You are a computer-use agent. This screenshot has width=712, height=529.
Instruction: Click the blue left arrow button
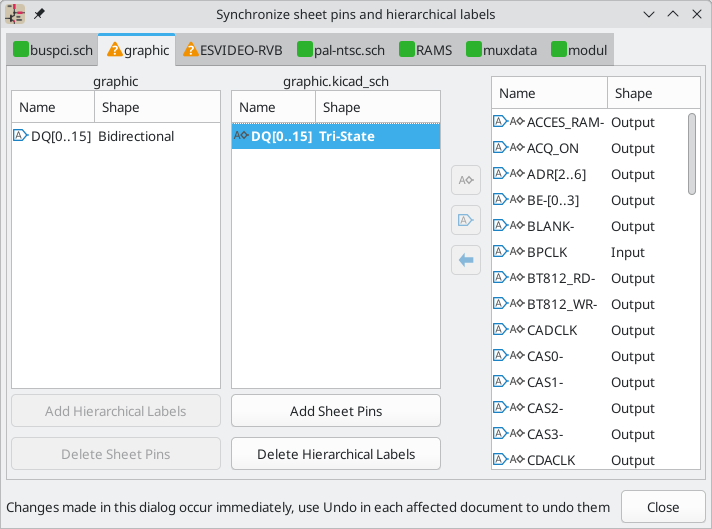[x=466, y=260]
